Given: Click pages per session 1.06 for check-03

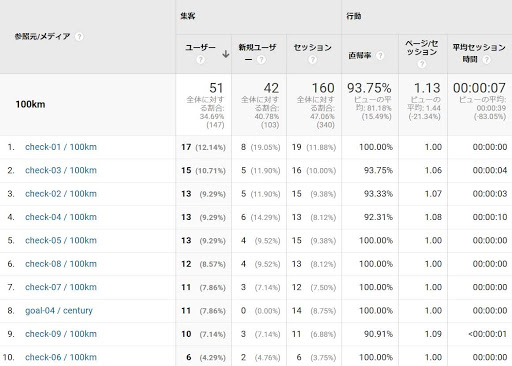Looking at the screenshot, I should (433, 170).
